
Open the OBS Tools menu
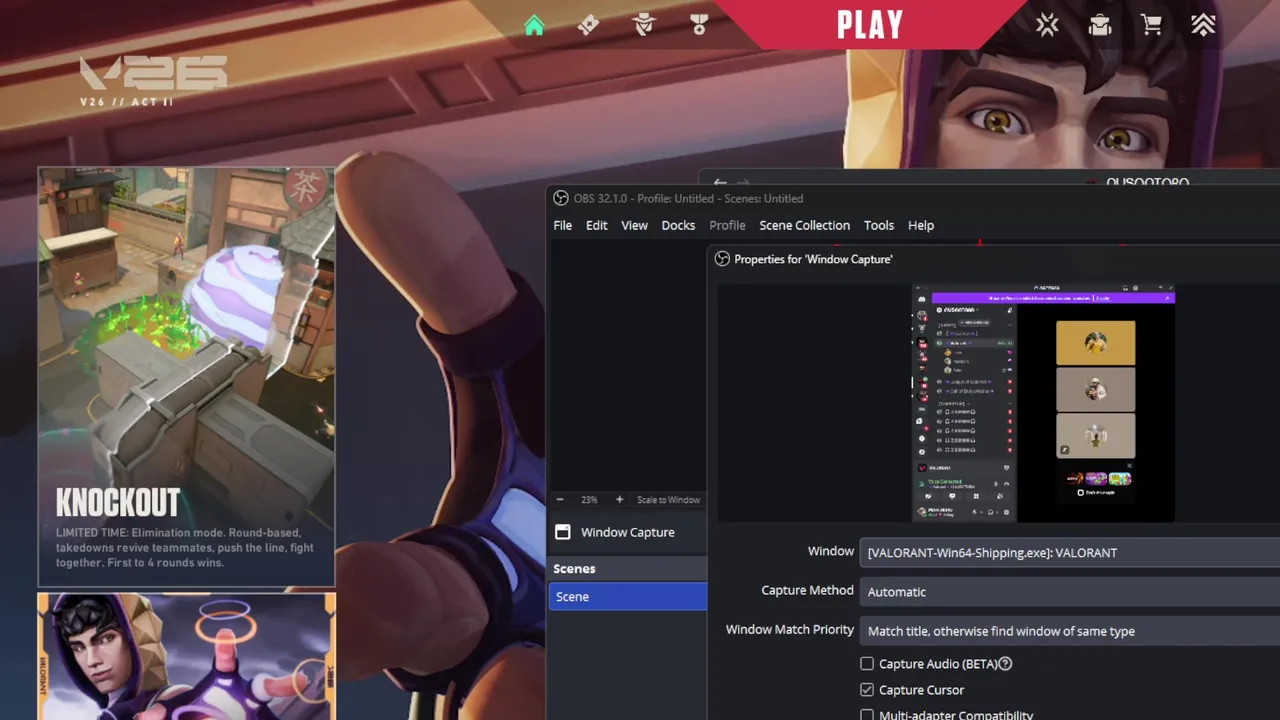pyautogui.click(x=879, y=225)
